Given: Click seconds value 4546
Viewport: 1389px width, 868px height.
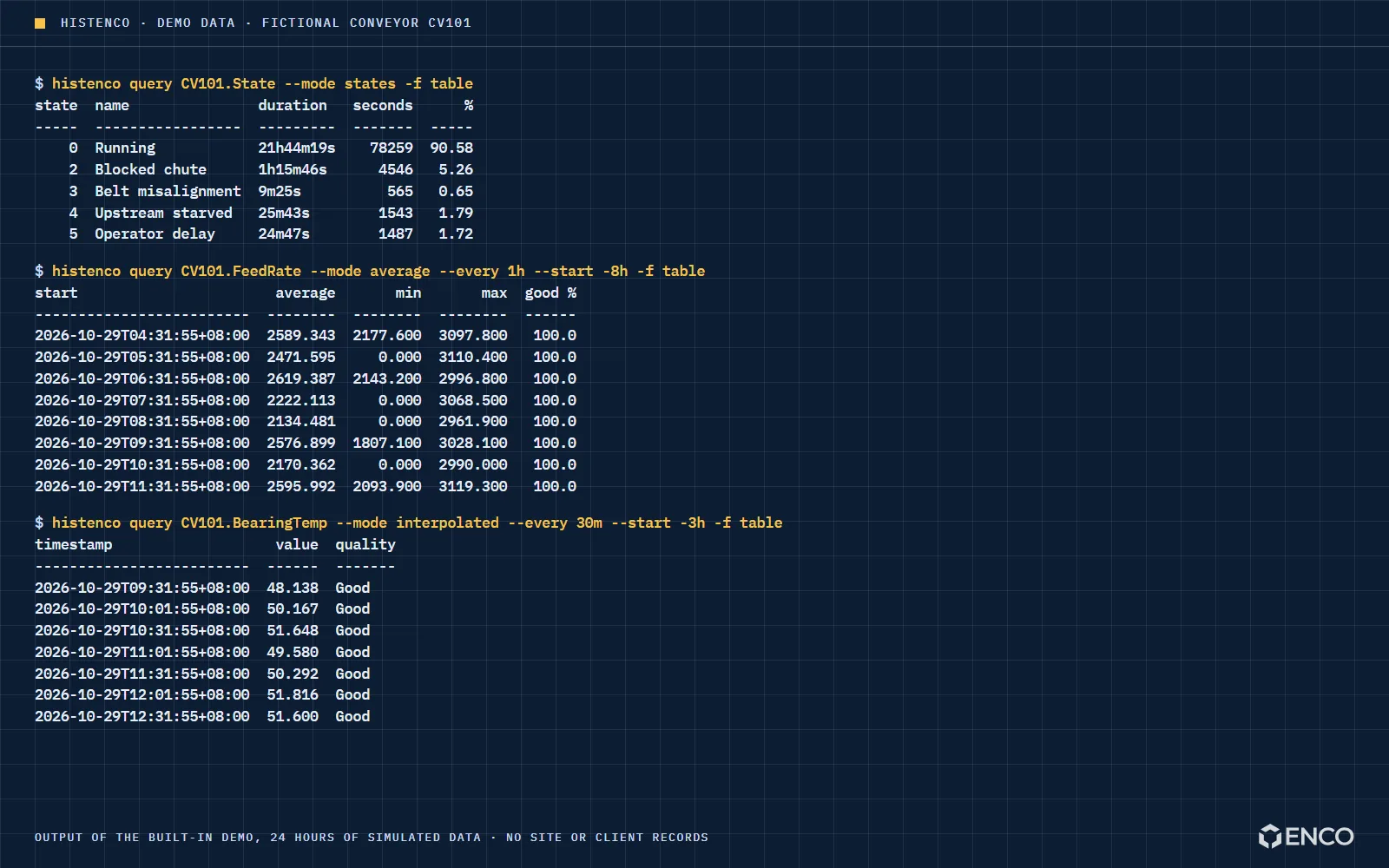Looking at the screenshot, I should 396,169.
